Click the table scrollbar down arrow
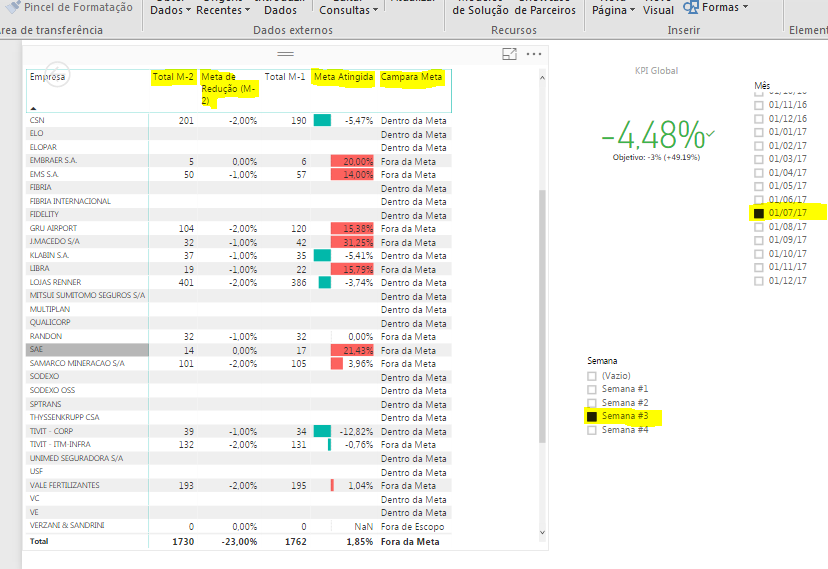Image resolution: width=828 pixels, height=569 pixels. 542,533
